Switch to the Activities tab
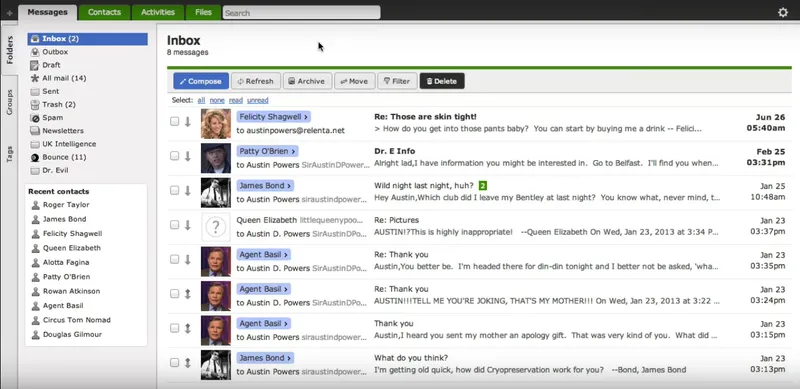Screen dimensions: 800x389 pos(158,12)
